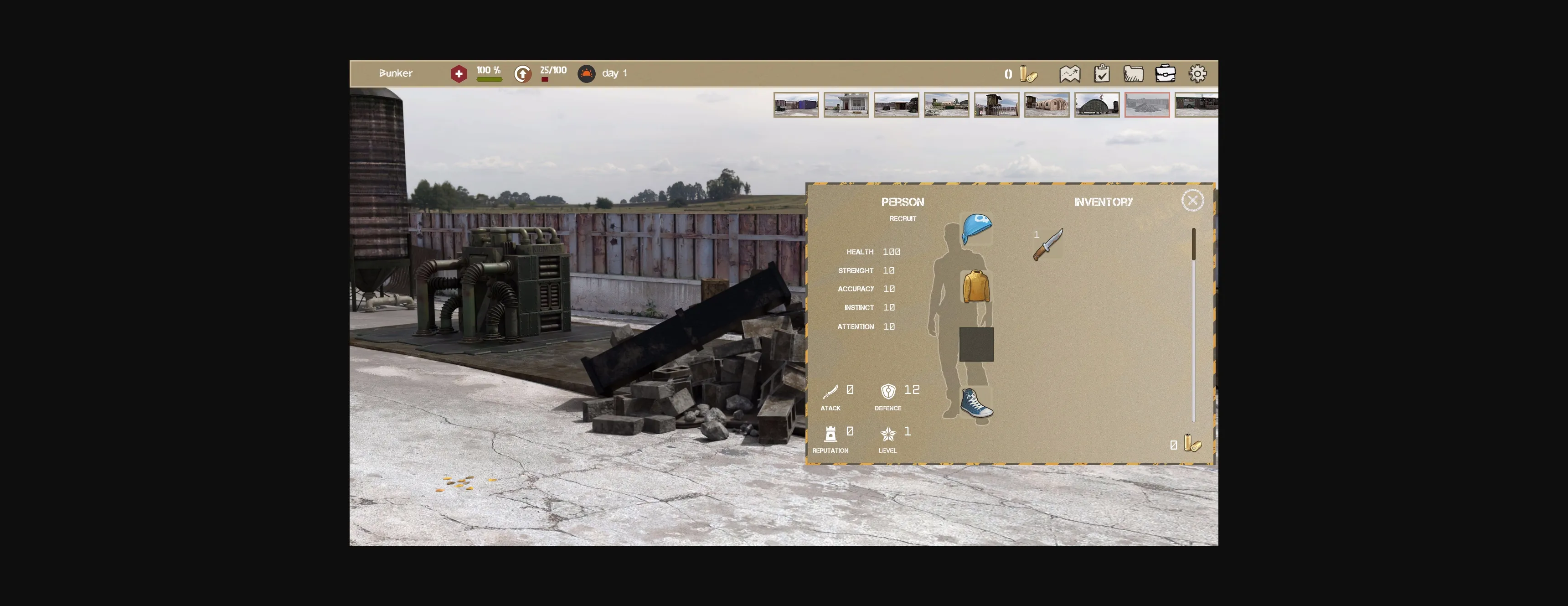Click the empty legs equipment slot
The width and height of the screenshot is (1568, 606).
pyautogui.click(x=976, y=344)
